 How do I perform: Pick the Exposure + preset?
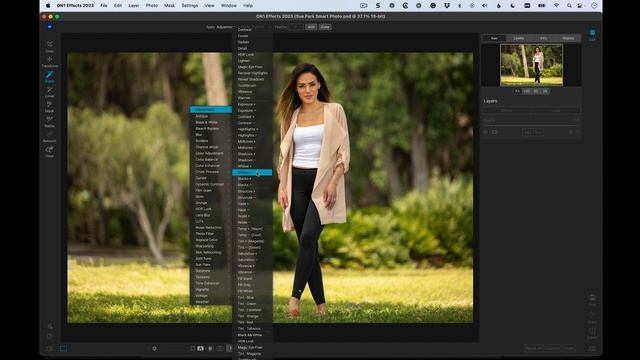(x=252, y=104)
